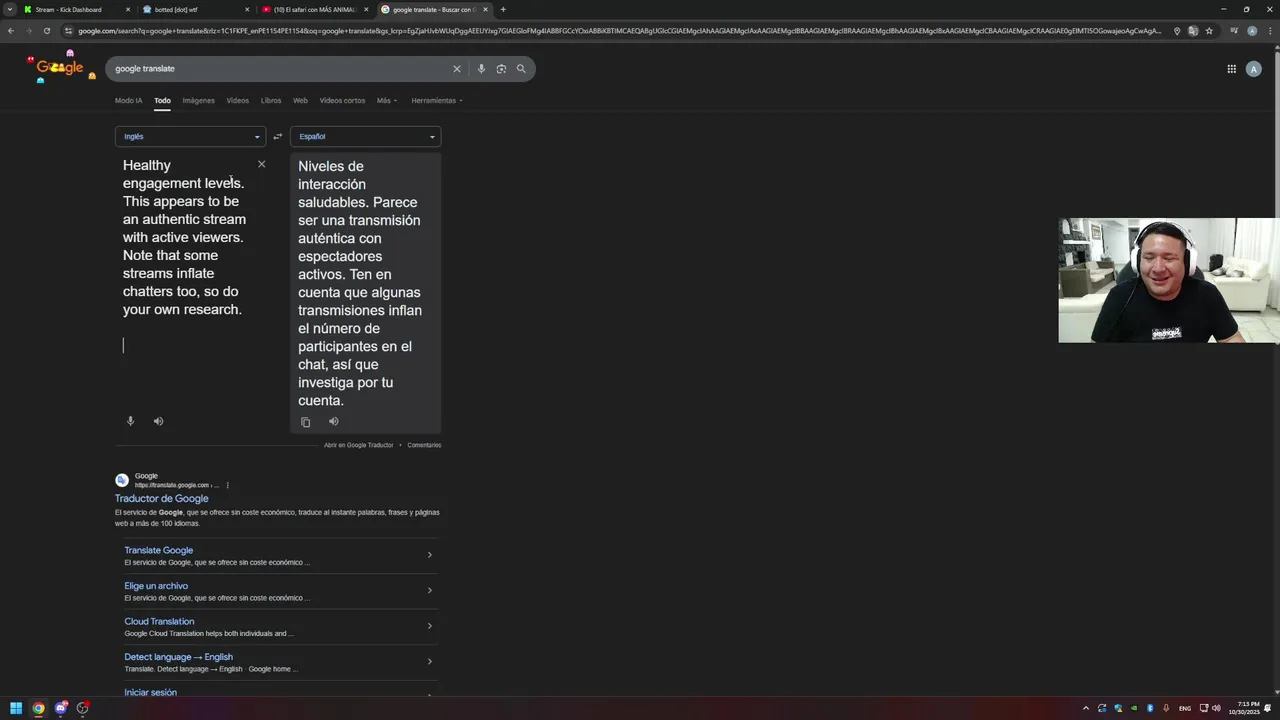Switch to Modo IA tab

tap(128, 101)
